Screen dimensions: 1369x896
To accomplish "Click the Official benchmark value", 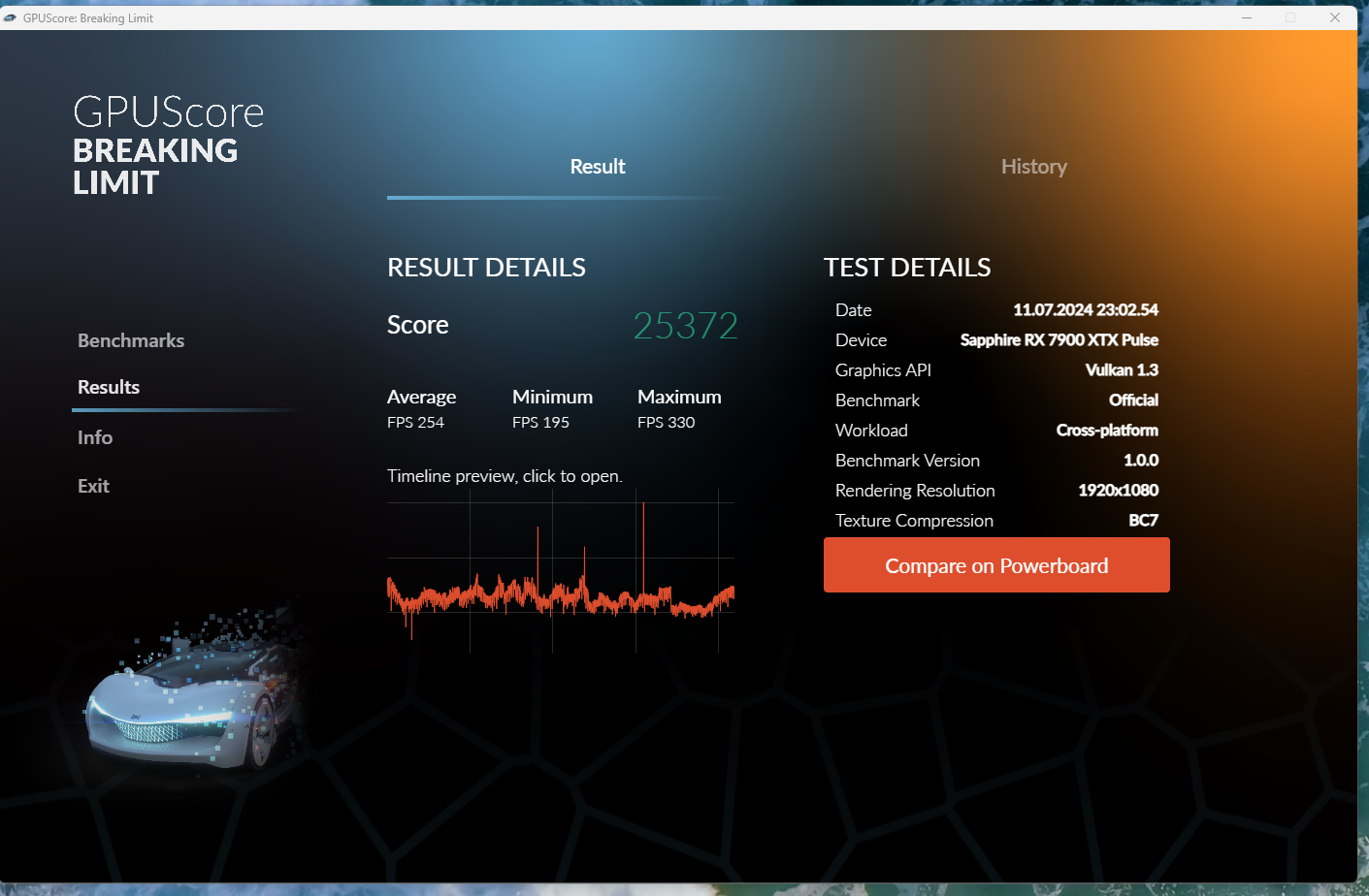I will (x=1133, y=400).
